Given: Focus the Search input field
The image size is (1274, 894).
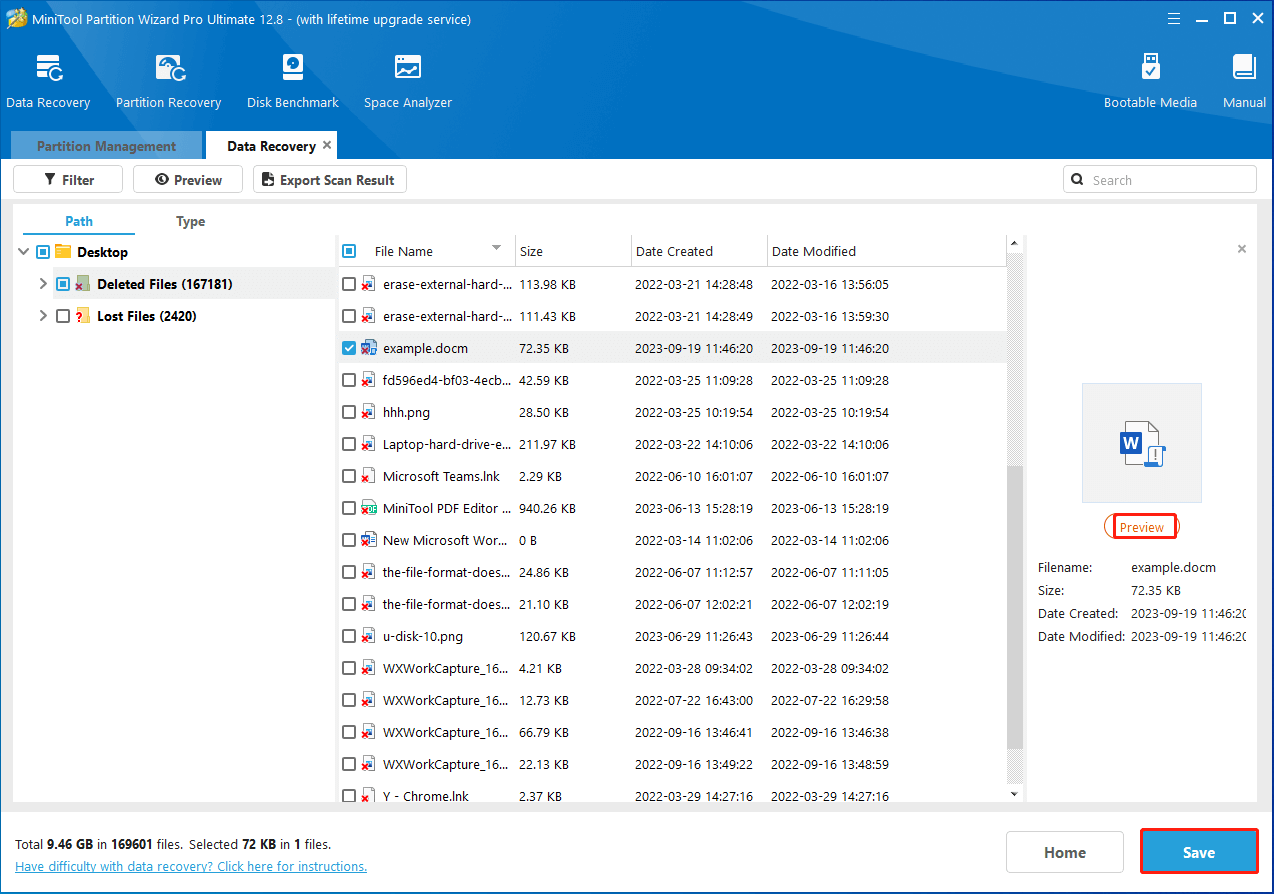Looking at the screenshot, I should click(x=1159, y=180).
